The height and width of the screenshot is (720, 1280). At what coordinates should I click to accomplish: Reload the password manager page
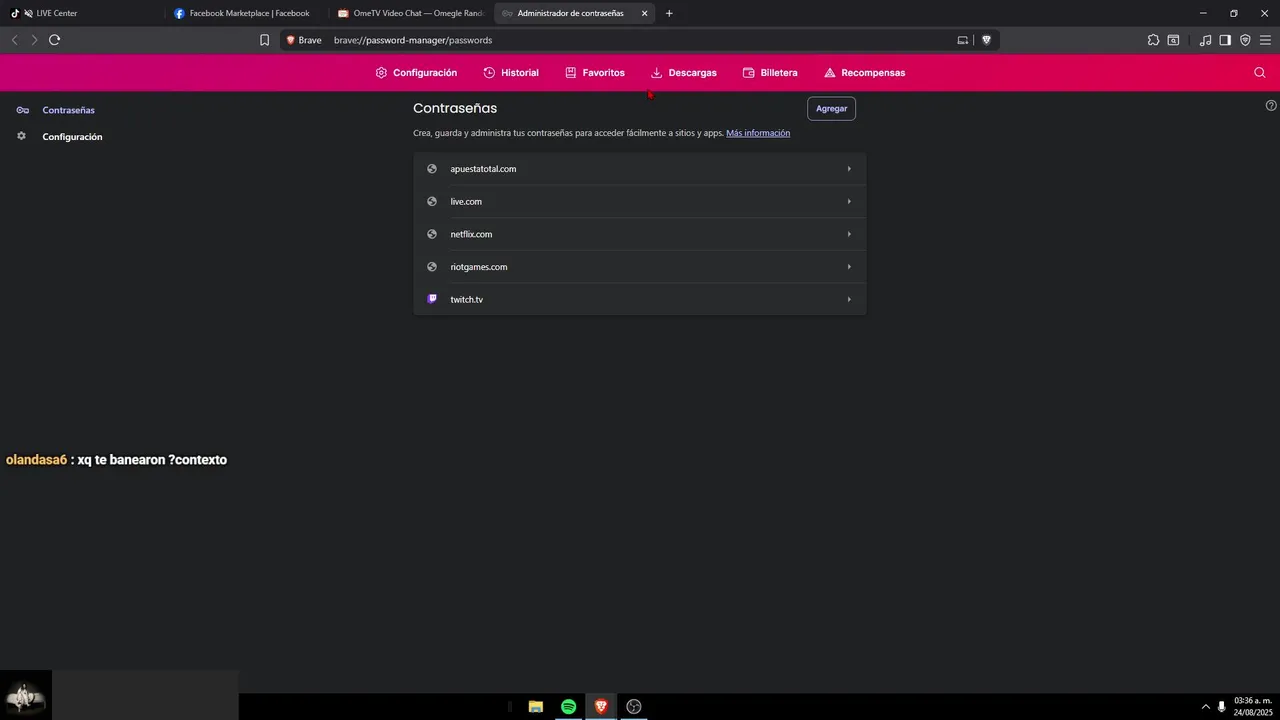[x=54, y=40]
